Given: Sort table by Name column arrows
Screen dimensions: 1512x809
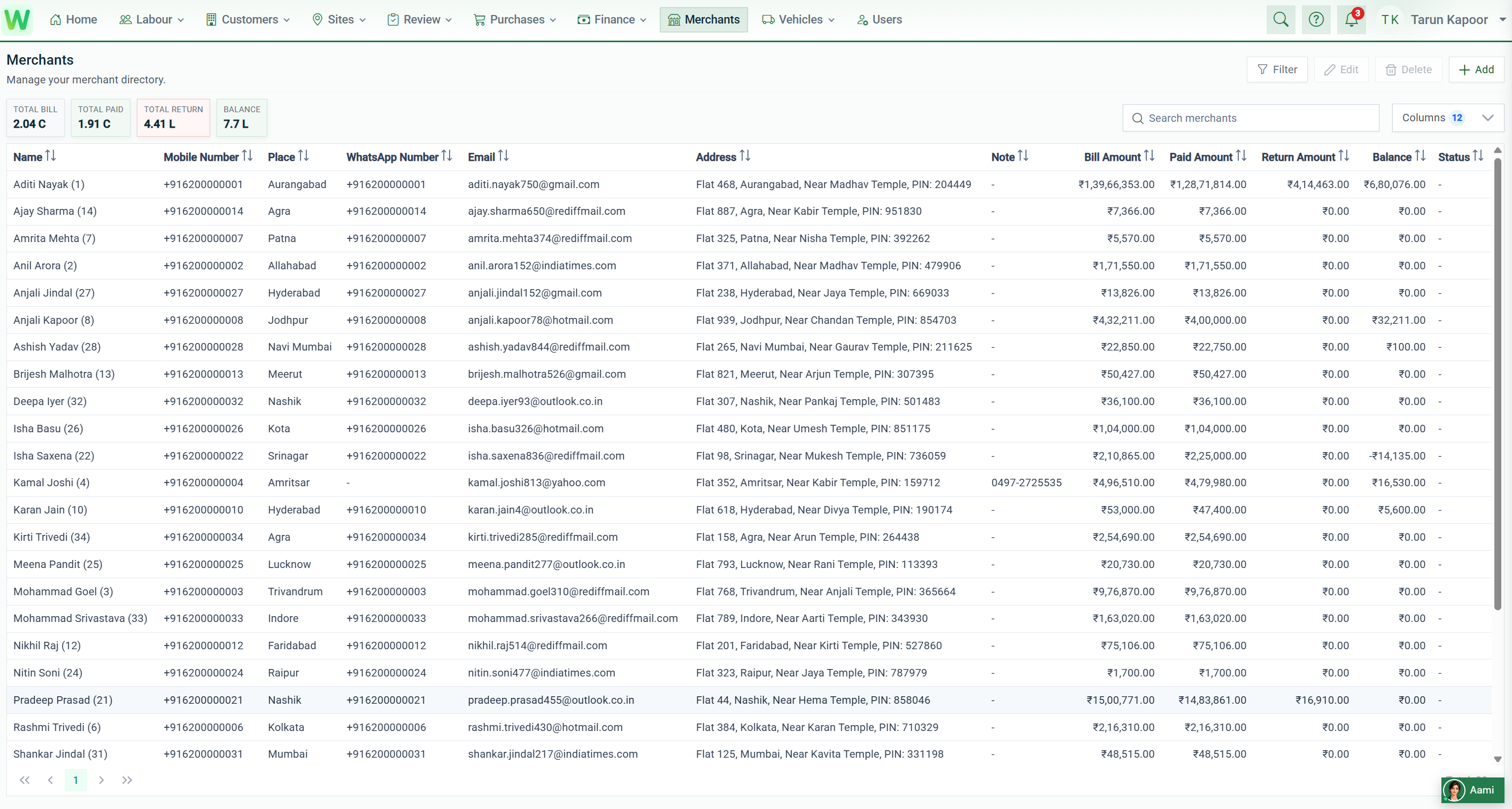Looking at the screenshot, I should tap(51, 156).
